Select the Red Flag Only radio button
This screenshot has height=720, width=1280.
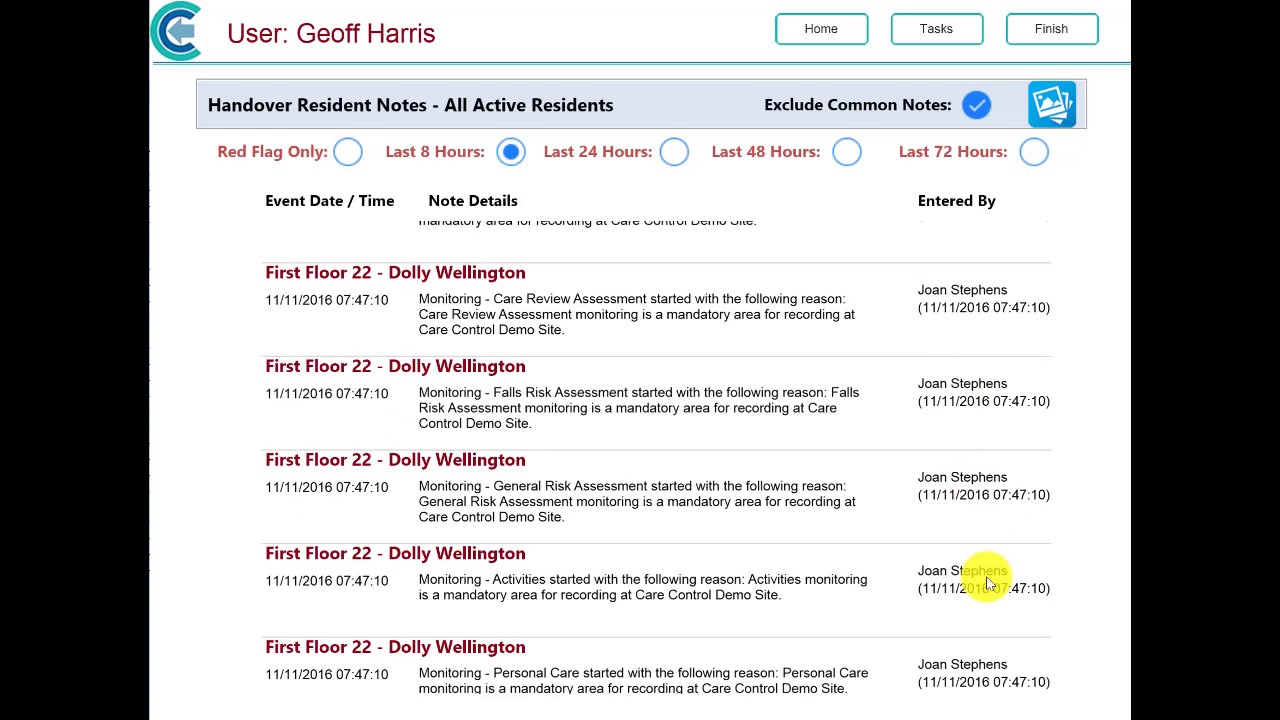(x=348, y=152)
